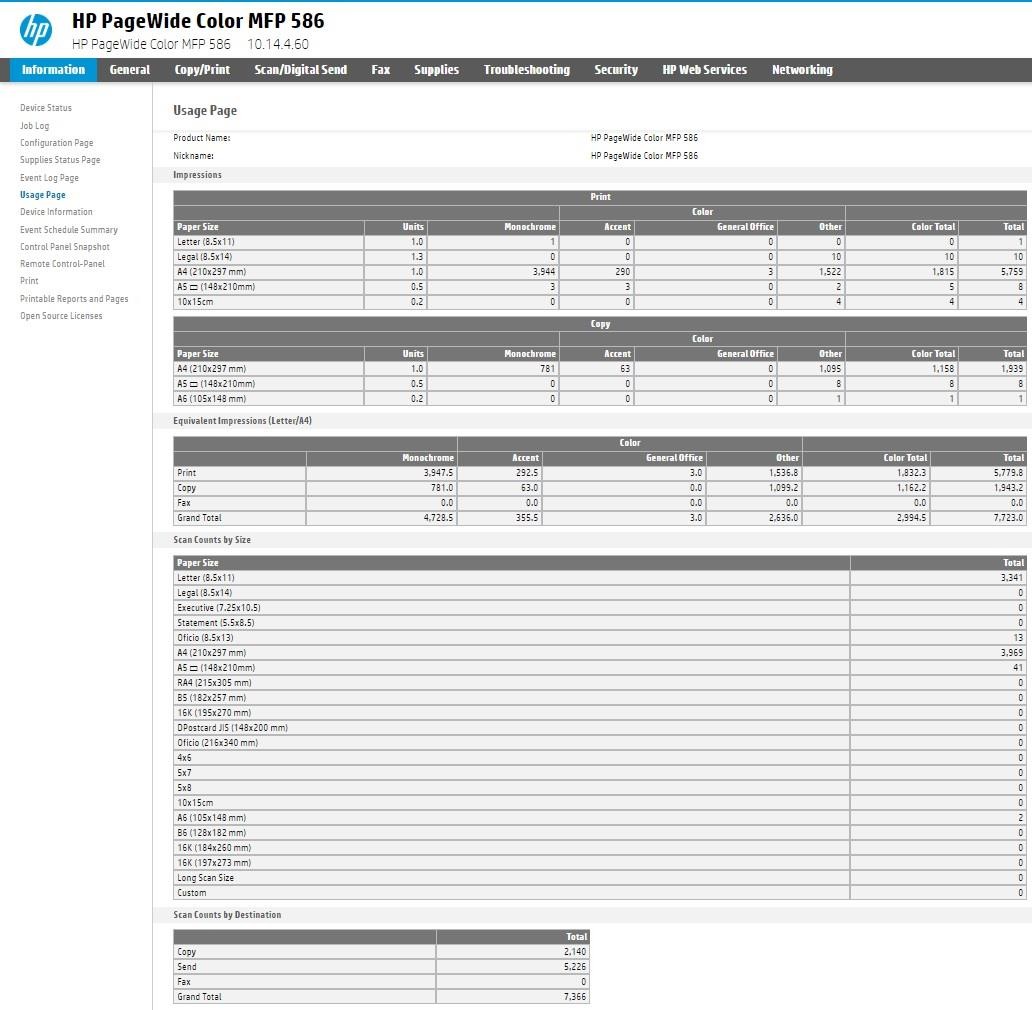Switch to the Security tab
Image resolution: width=1032 pixels, height=1010 pixels.
[x=616, y=70]
